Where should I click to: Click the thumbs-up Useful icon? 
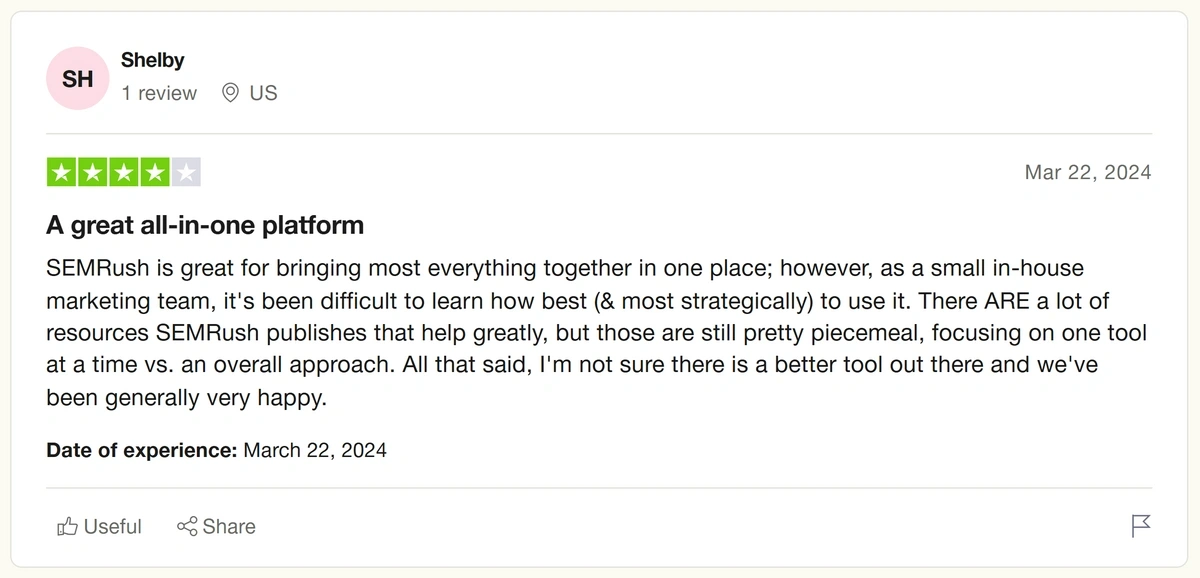click(x=67, y=526)
